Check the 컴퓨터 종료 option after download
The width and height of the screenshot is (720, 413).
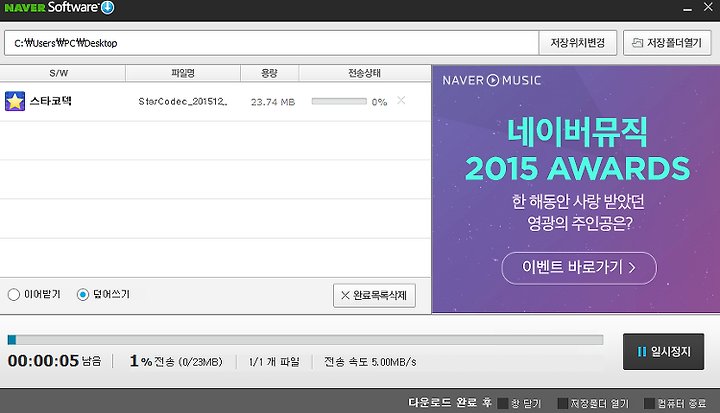click(x=649, y=403)
